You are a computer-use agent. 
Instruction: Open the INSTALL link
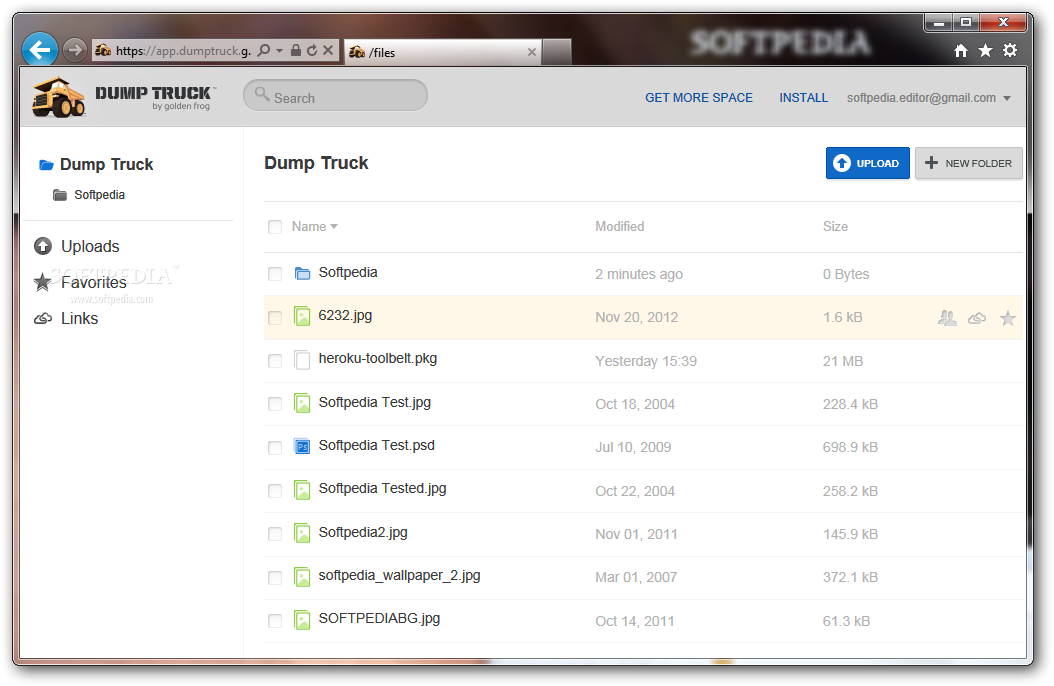[803, 98]
